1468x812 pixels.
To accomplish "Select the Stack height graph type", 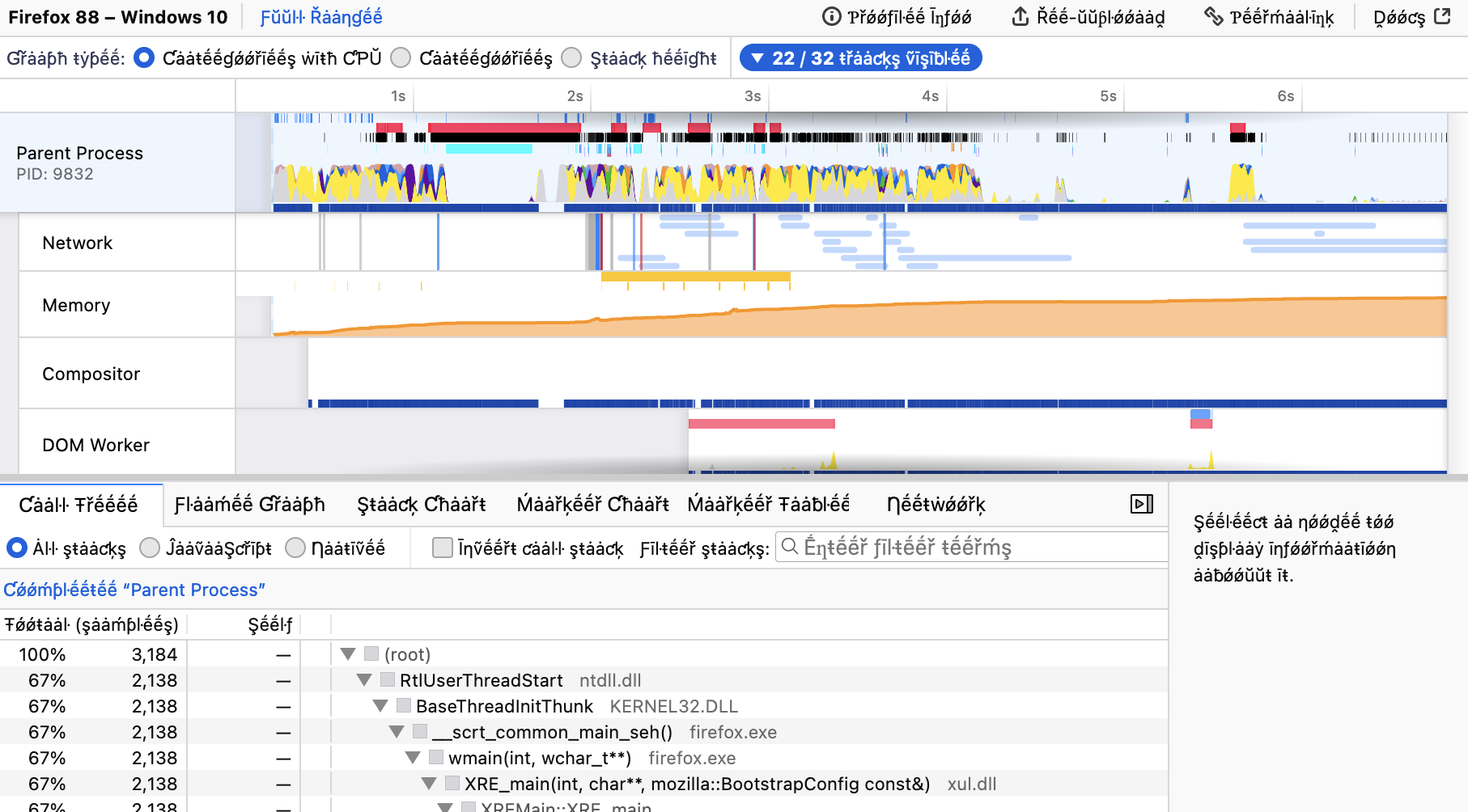I will 571,57.
